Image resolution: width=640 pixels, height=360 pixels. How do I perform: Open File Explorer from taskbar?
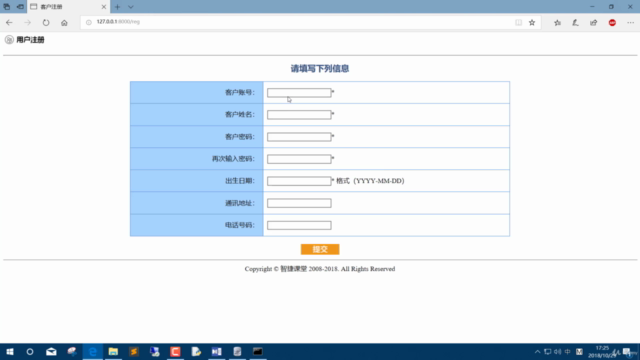(113, 351)
